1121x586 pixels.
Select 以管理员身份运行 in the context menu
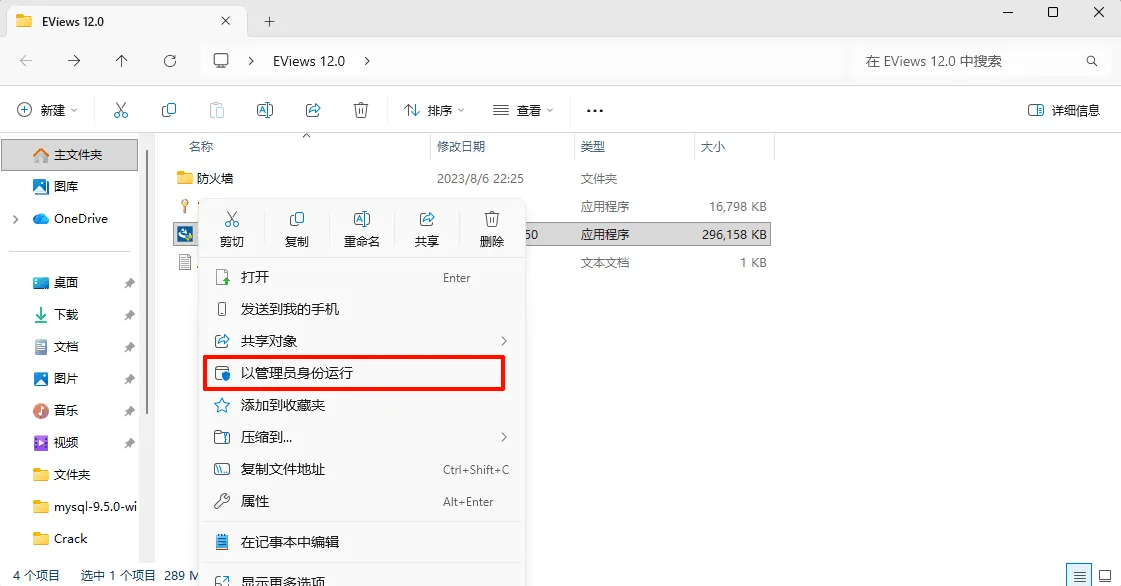tap(355, 373)
